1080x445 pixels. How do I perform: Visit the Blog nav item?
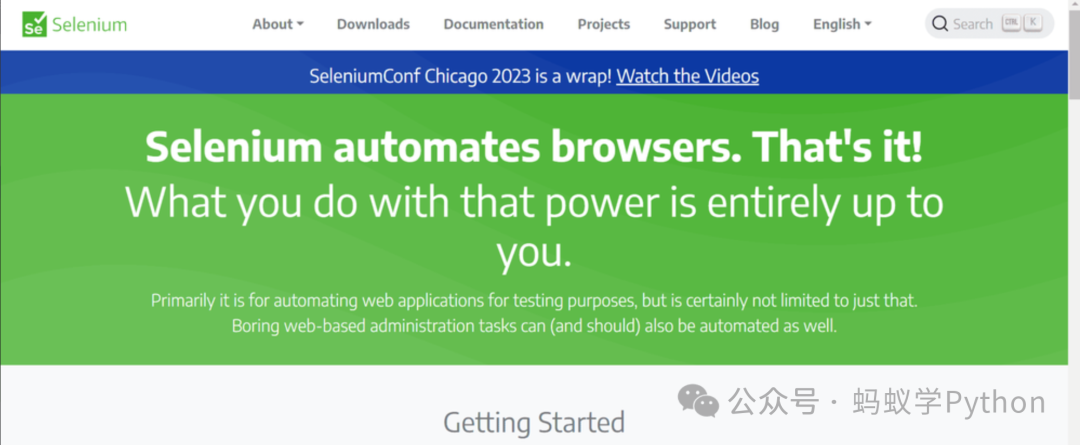[x=765, y=24]
